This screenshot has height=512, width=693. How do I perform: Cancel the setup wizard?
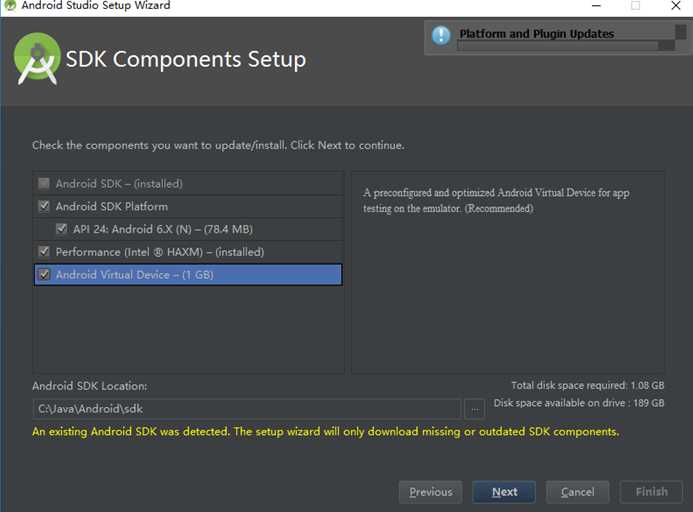pos(578,492)
